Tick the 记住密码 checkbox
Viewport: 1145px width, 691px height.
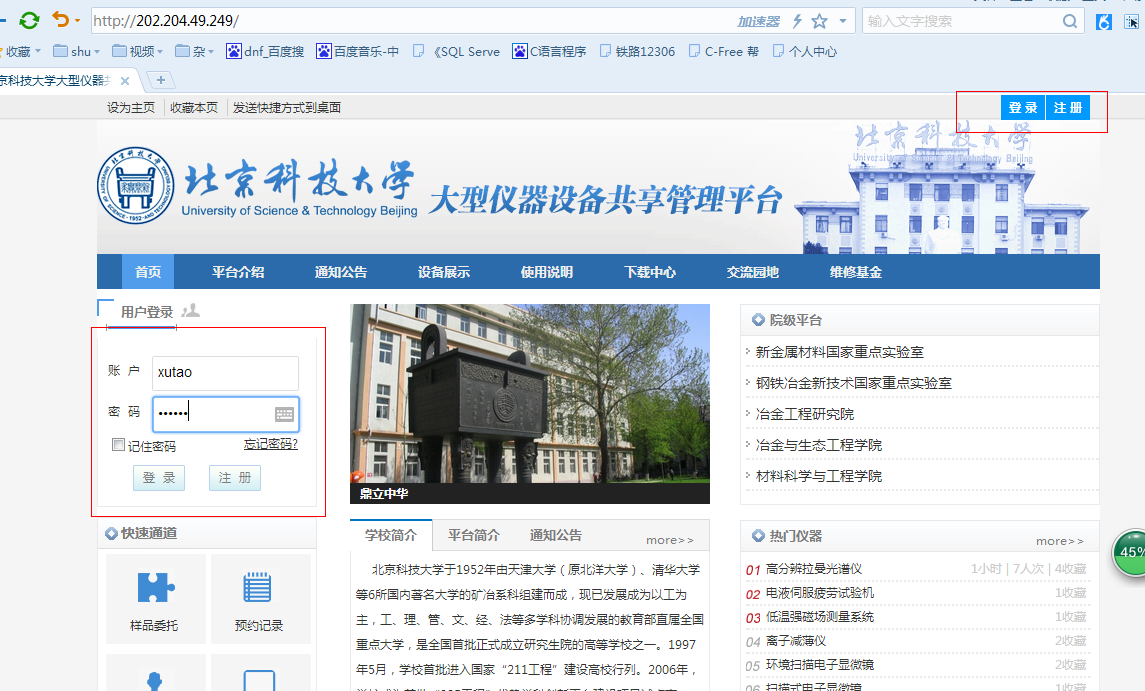119,445
